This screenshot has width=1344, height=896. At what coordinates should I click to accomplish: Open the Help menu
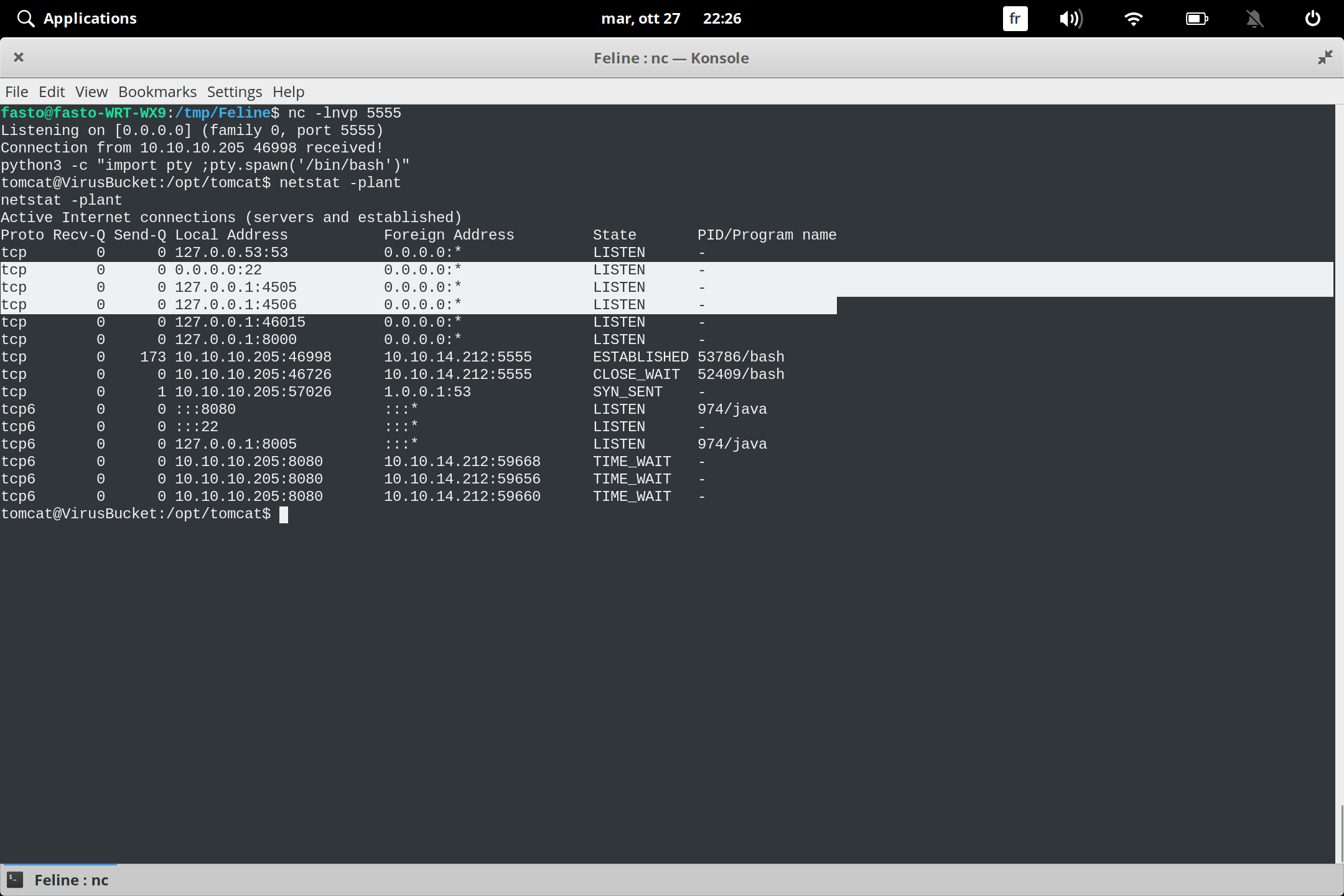[x=287, y=91]
